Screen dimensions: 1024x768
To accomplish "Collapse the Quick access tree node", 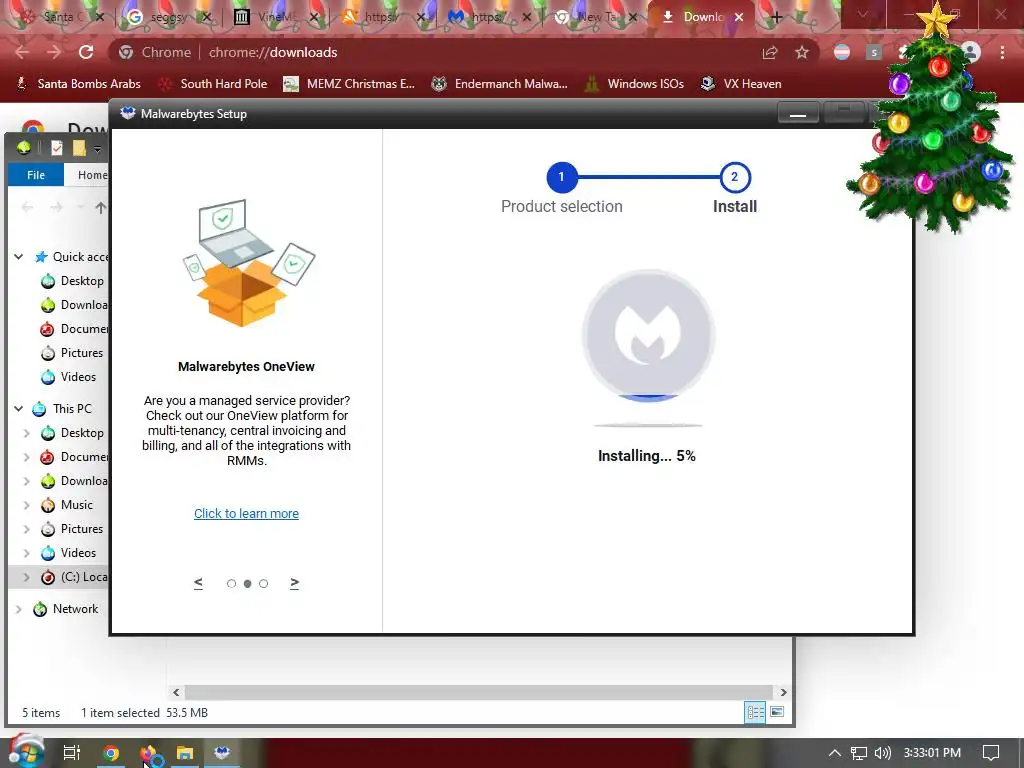I will coord(19,257).
